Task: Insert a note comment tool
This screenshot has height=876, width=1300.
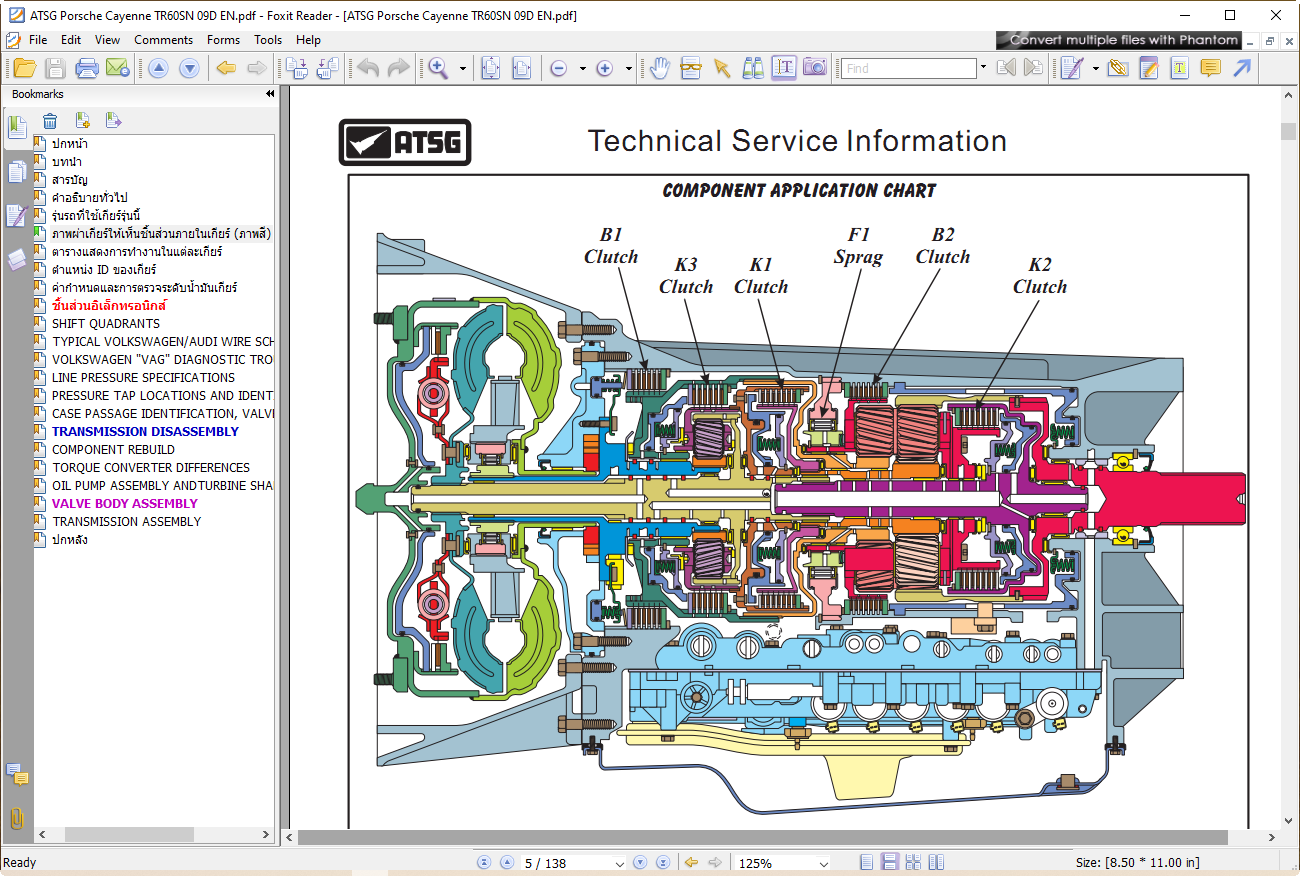Action: click(1210, 68)
